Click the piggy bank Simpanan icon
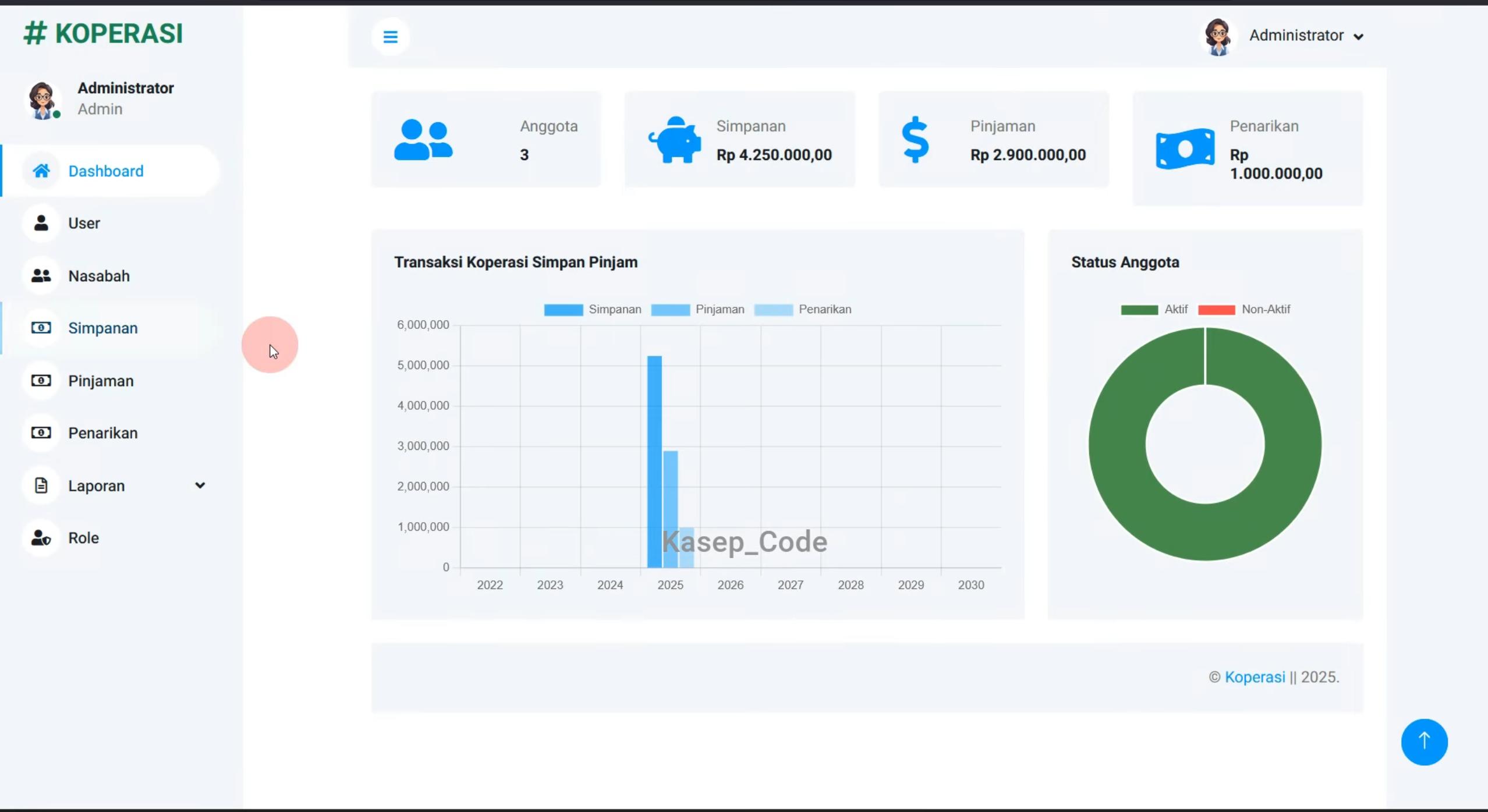1488x812 pixels. [675, 140]
